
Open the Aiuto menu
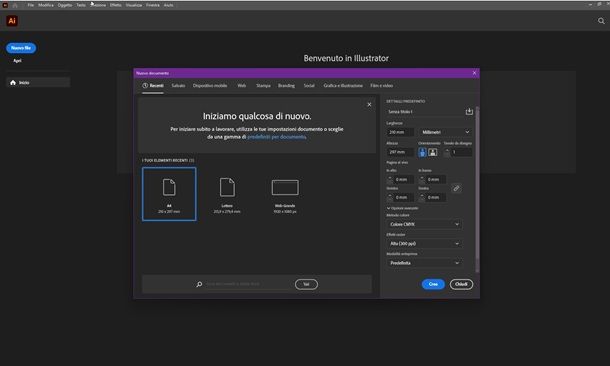[x=168, y=5]
